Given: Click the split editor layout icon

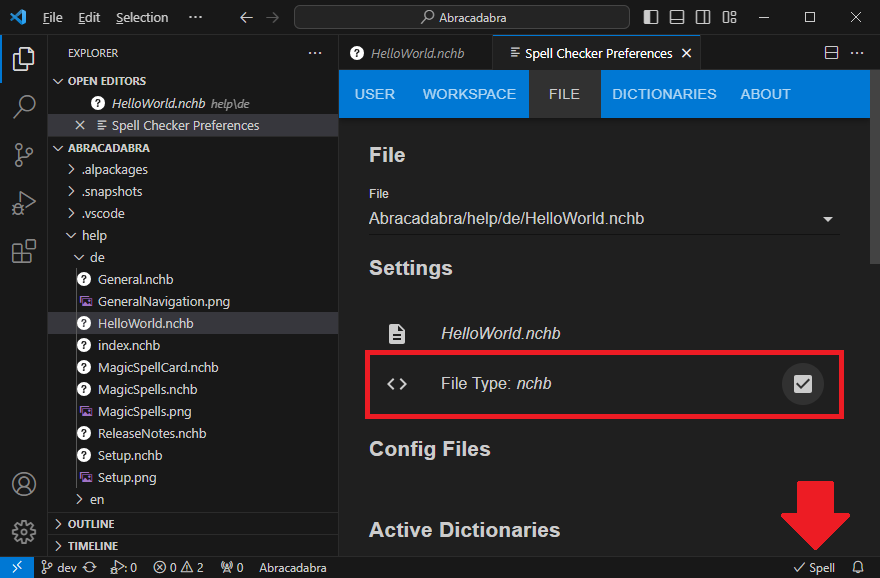Looking at the screenshot, I should (x=831, y=53).
